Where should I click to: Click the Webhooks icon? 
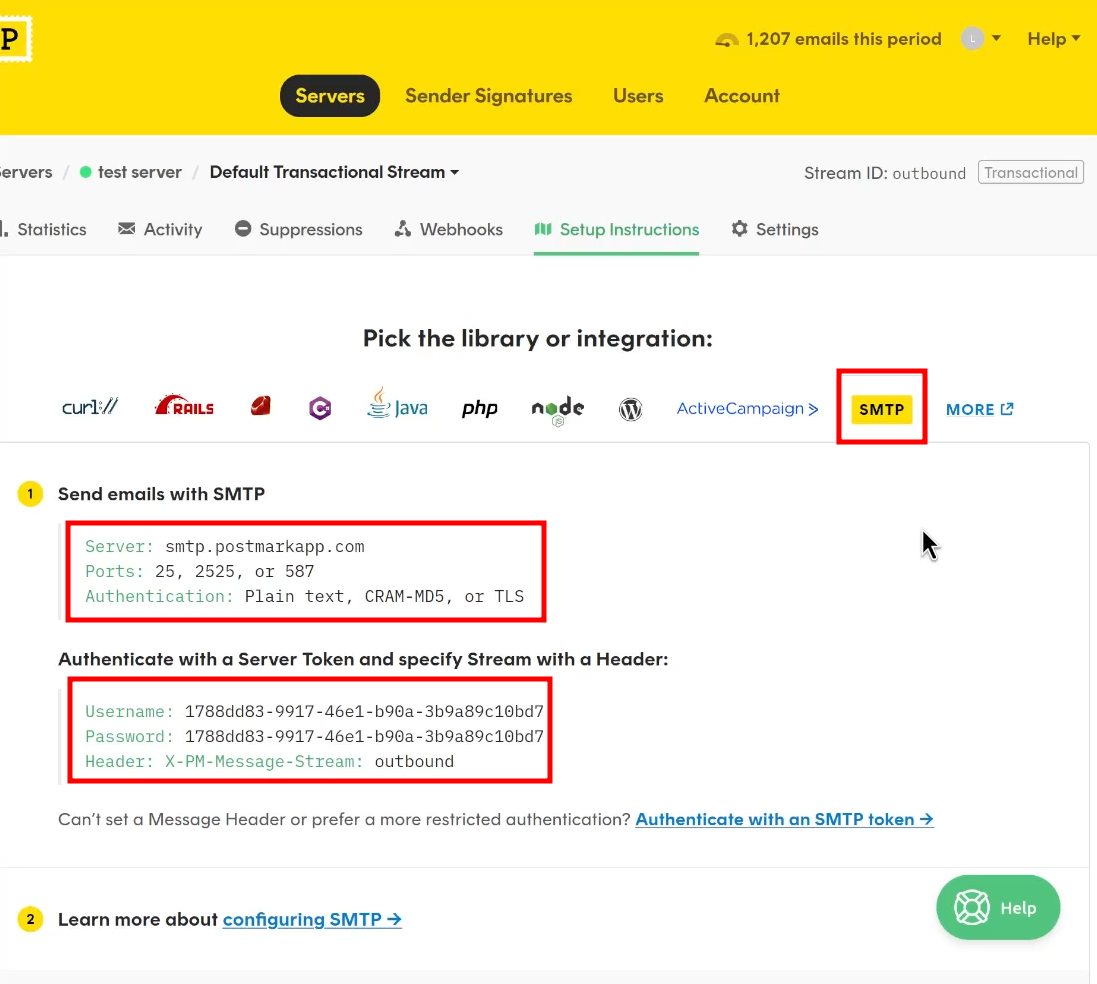(x=402, y=229)
